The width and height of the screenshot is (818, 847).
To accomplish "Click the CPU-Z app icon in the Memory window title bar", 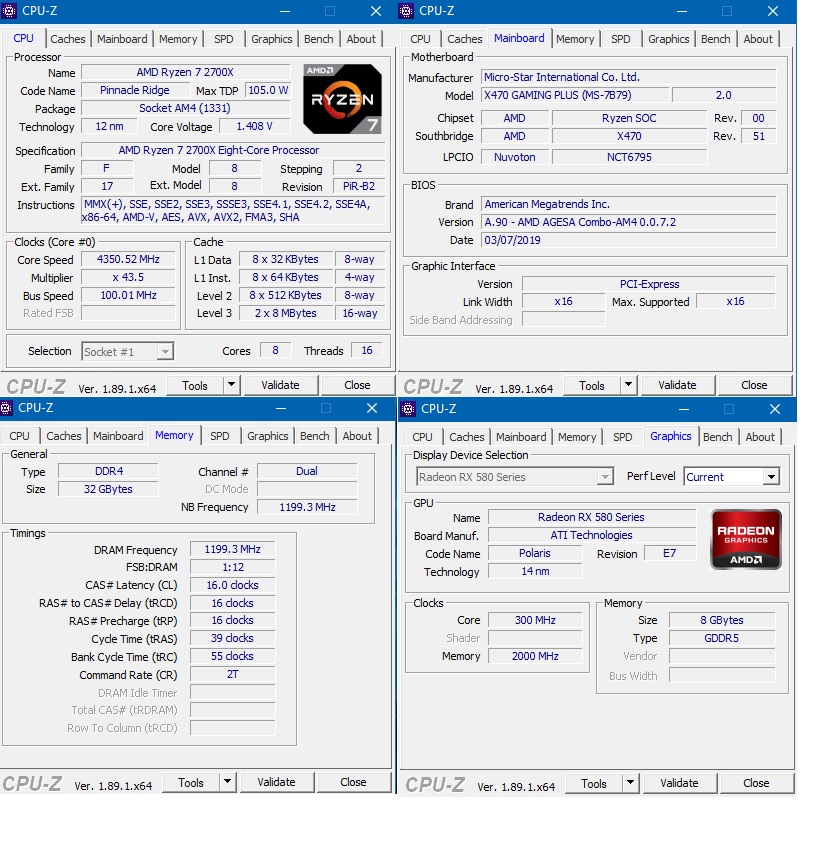I will [x=6, y=408].
